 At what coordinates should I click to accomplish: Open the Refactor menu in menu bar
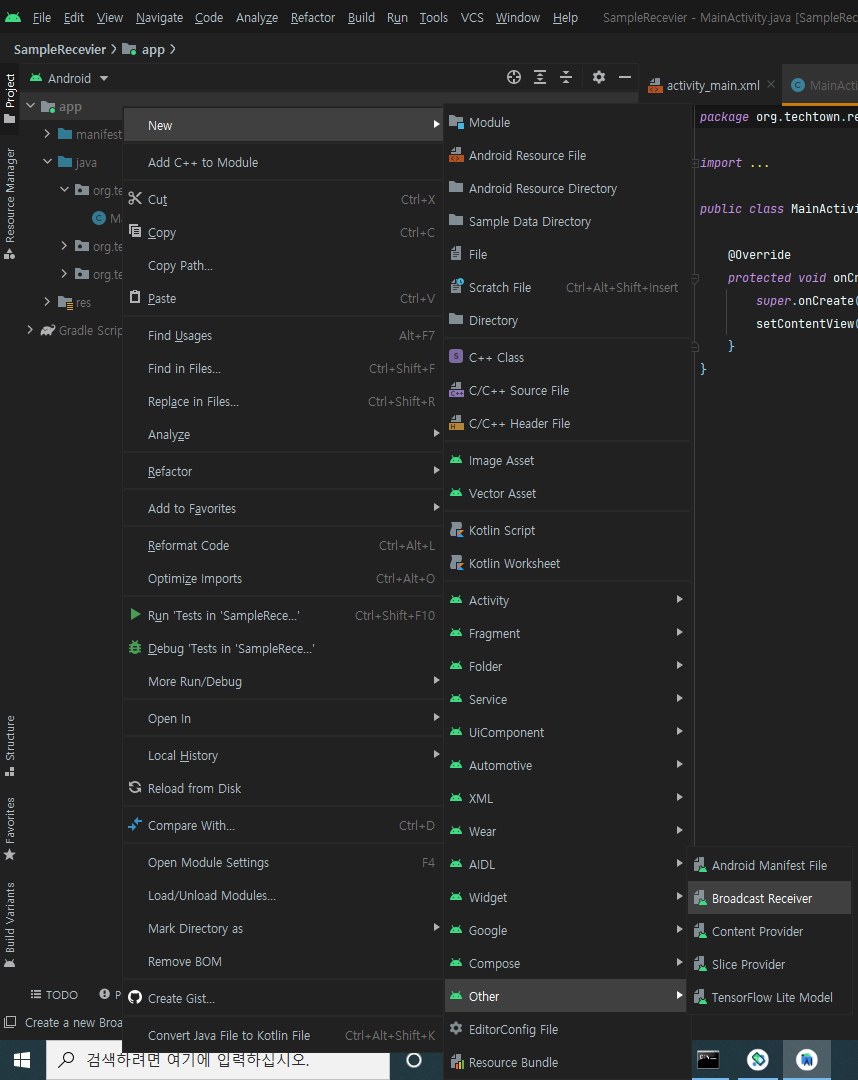point(313,17)
